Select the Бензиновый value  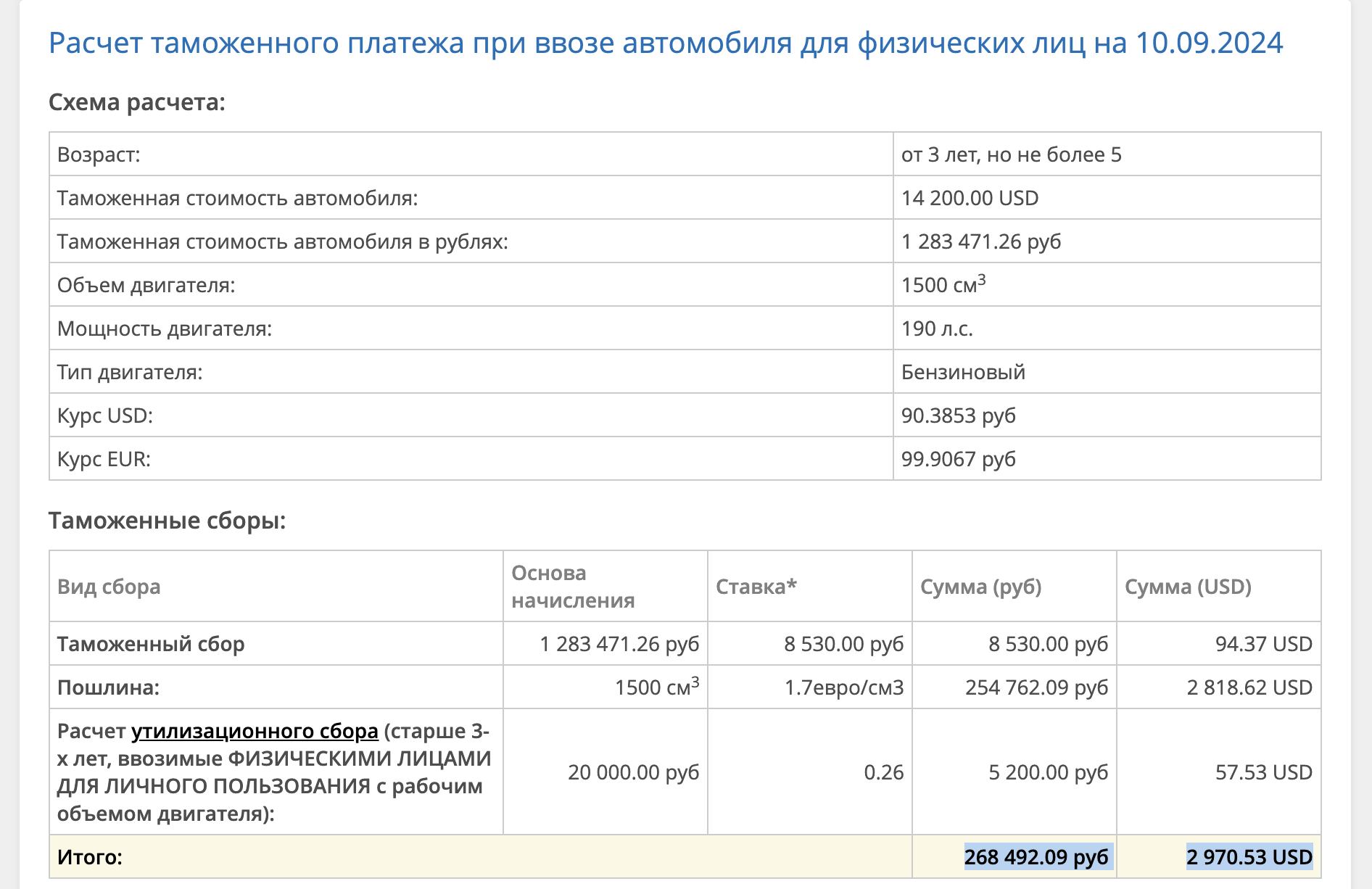click(x=963, y=372)
